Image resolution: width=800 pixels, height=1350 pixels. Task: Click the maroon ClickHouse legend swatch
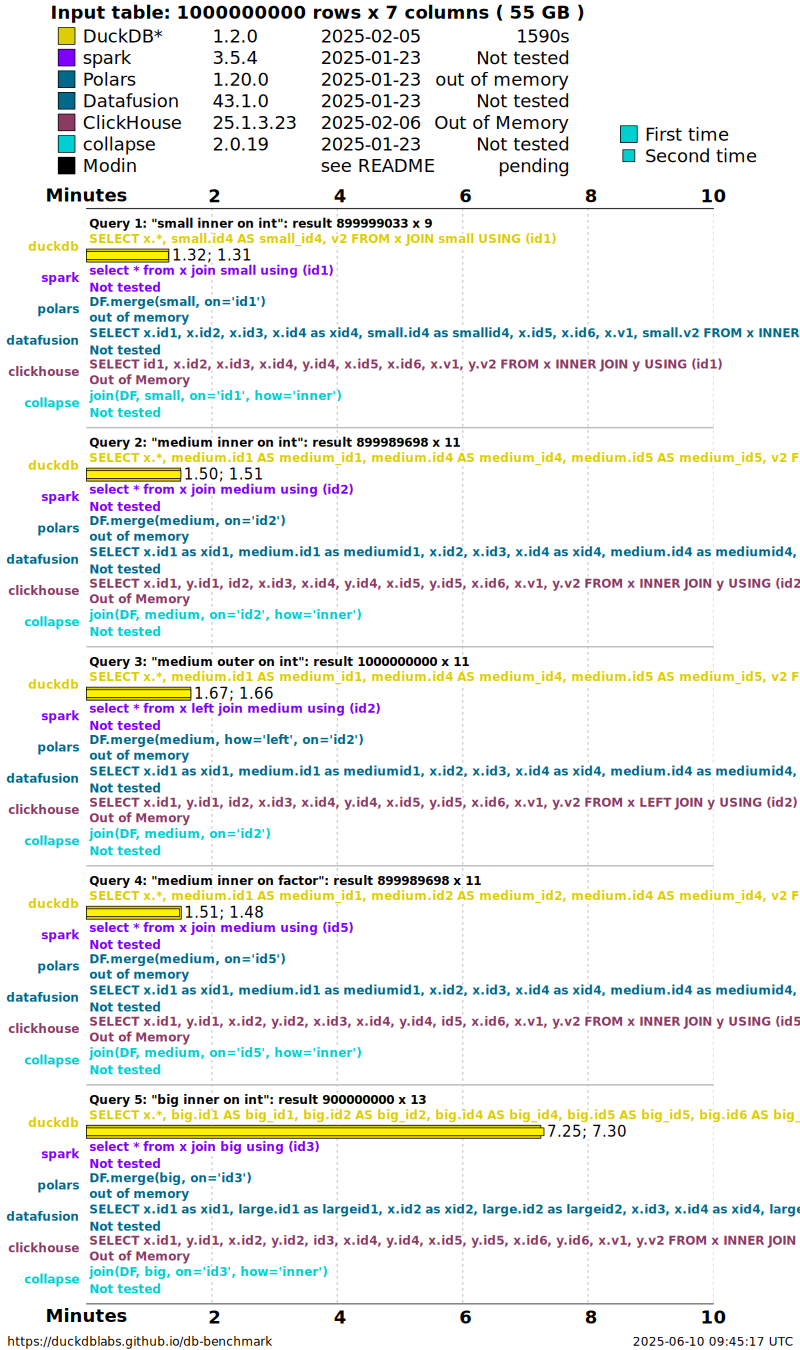pyautogui.click(x=67, y=123)
